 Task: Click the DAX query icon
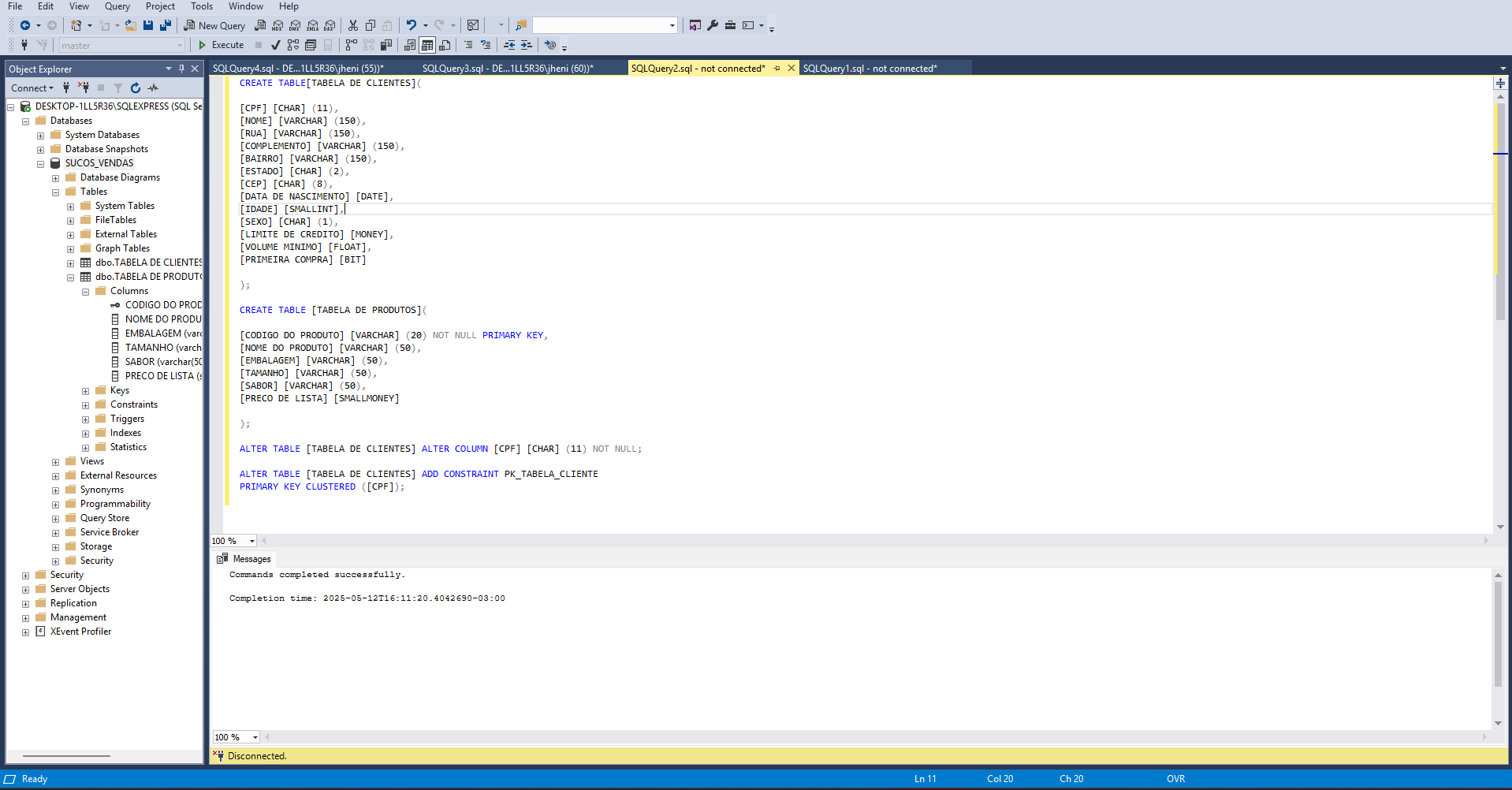point(330,25)
